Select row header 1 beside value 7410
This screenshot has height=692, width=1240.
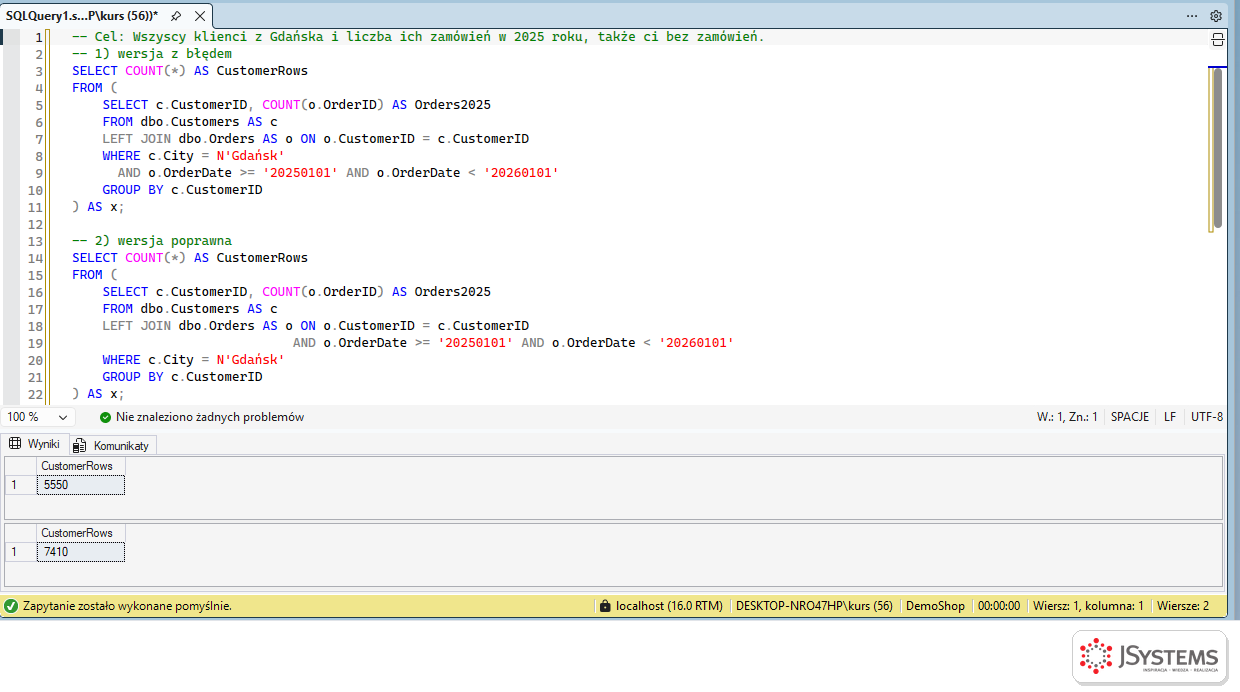click(x=21, y=551)
